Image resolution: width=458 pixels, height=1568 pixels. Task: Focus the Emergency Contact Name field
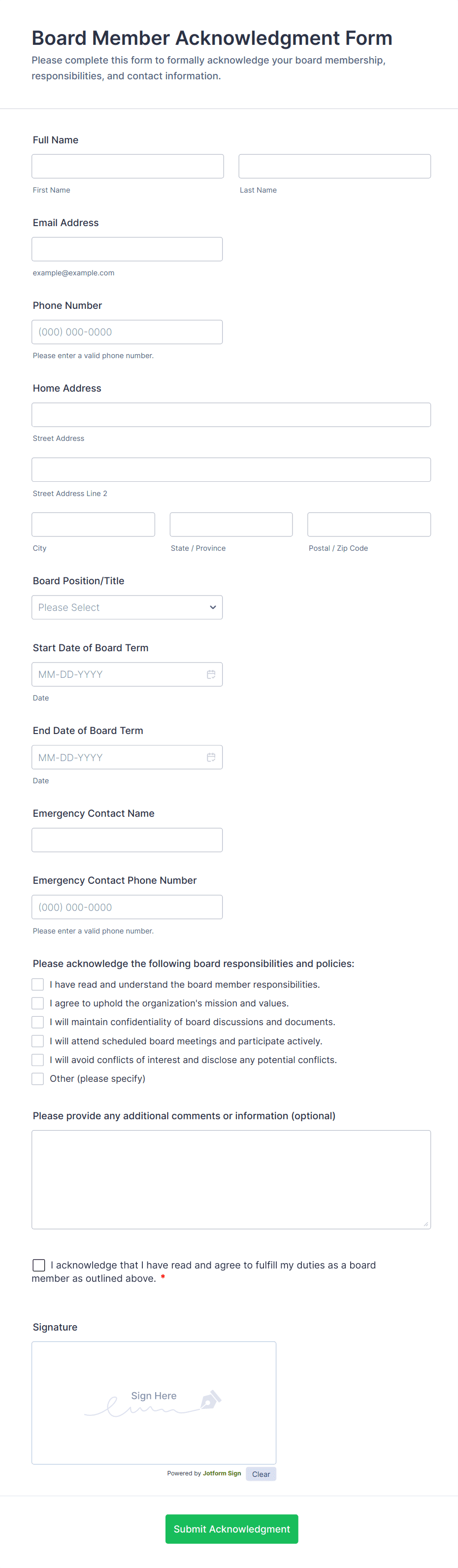click(x=127, y=840)
